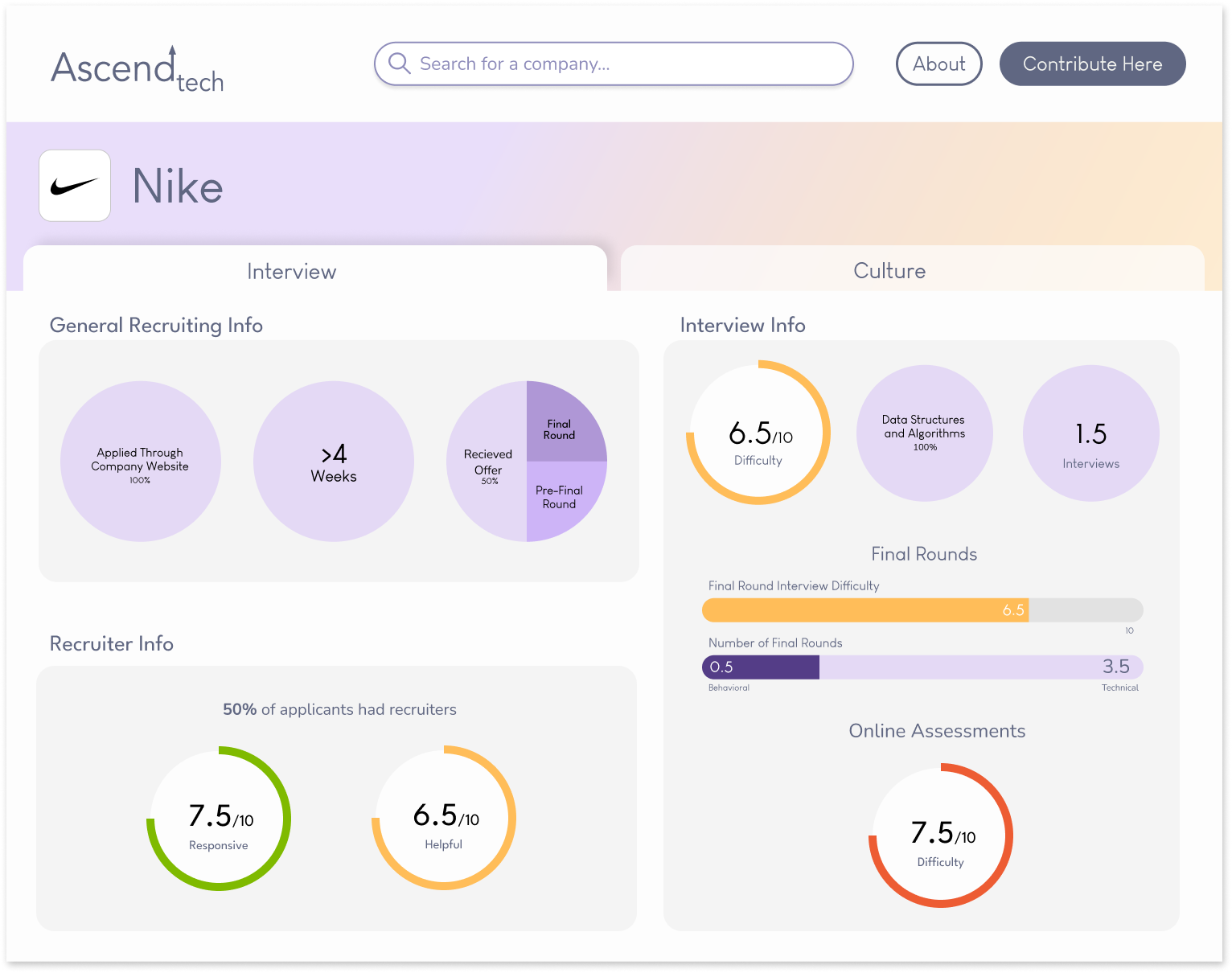This screenshot has height=973, width=1232.
Task: Select the >4 Weeks circle
Action: coord(334,461)
